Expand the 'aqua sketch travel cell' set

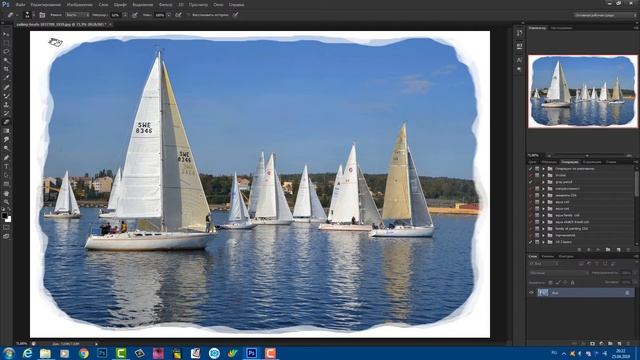click(x=543, y=222)
